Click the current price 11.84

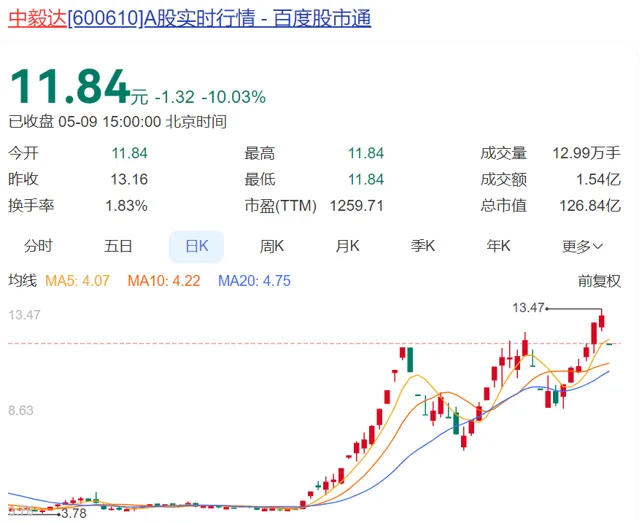[x=70, y=86]
